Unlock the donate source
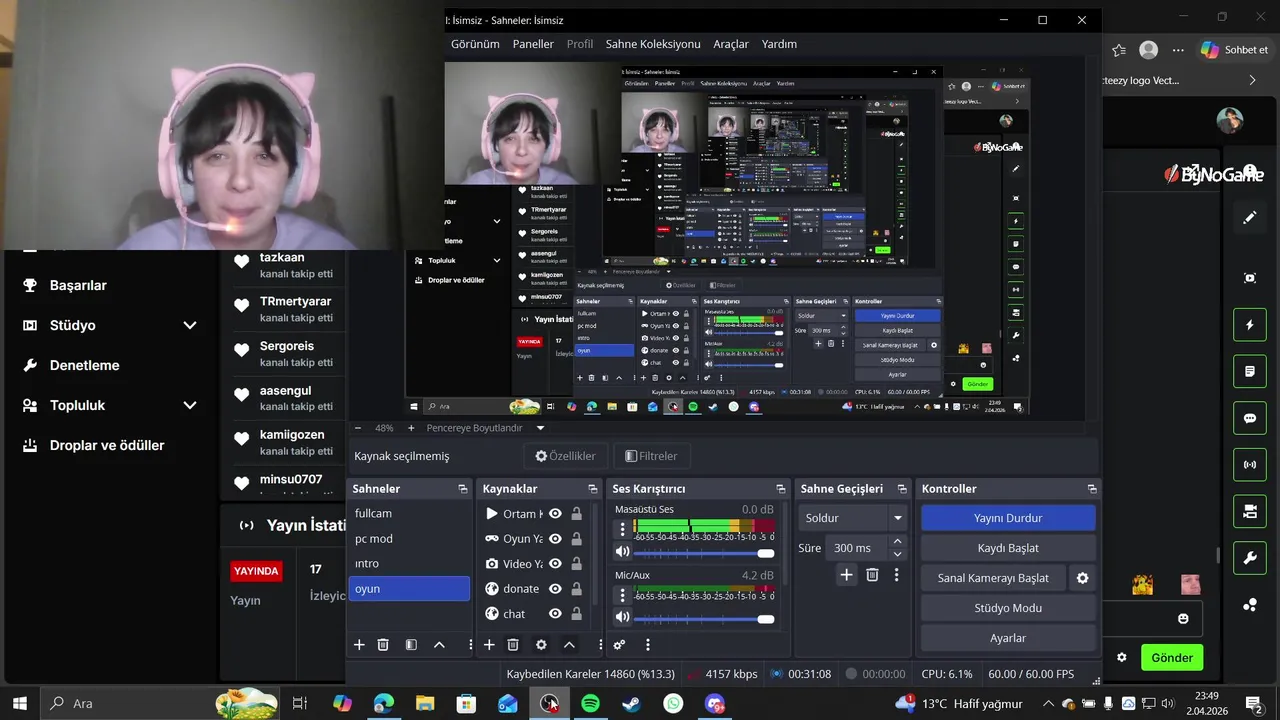Screen dimensions: 1280x720 (577, 589)
